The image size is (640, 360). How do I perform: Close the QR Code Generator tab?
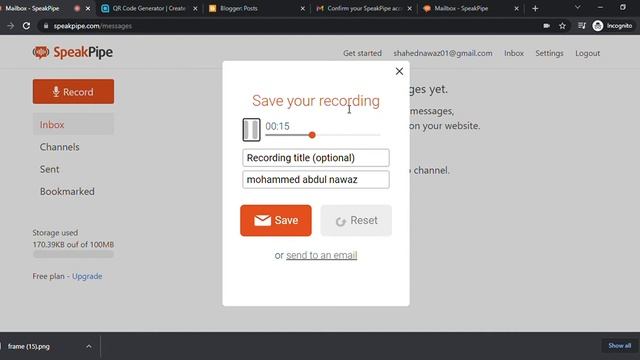(195, 9)
